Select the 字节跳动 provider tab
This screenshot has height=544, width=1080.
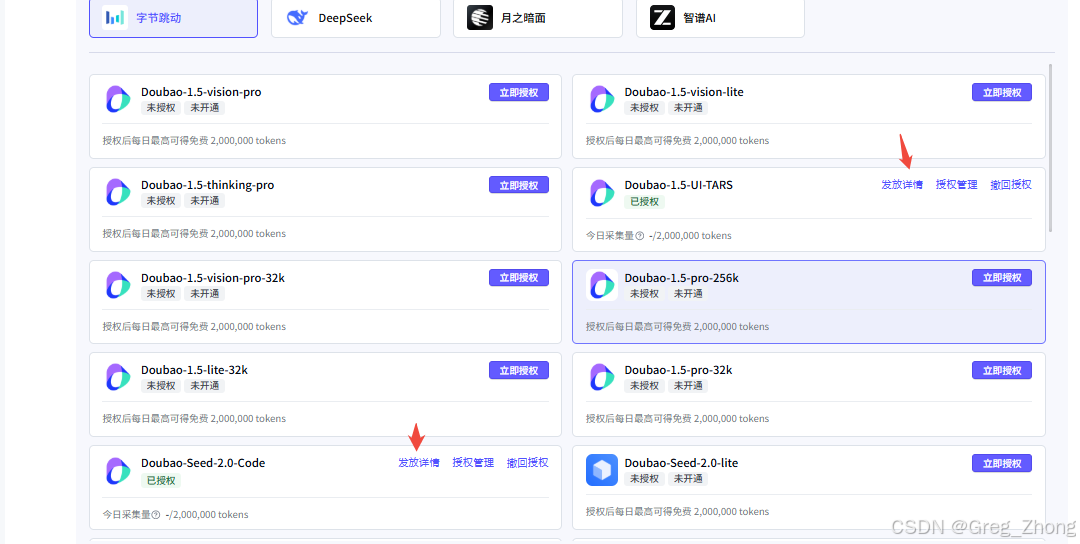174,18
